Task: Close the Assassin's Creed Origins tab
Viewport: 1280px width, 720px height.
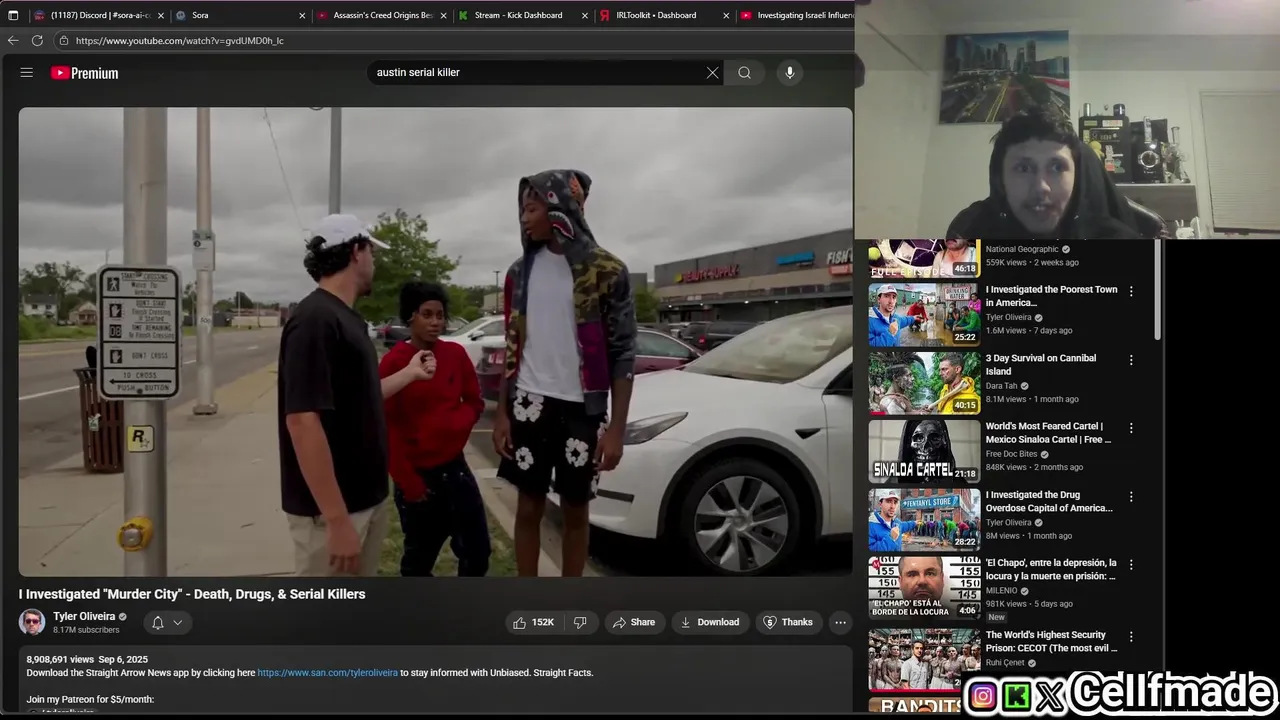Action: point(444,15)
